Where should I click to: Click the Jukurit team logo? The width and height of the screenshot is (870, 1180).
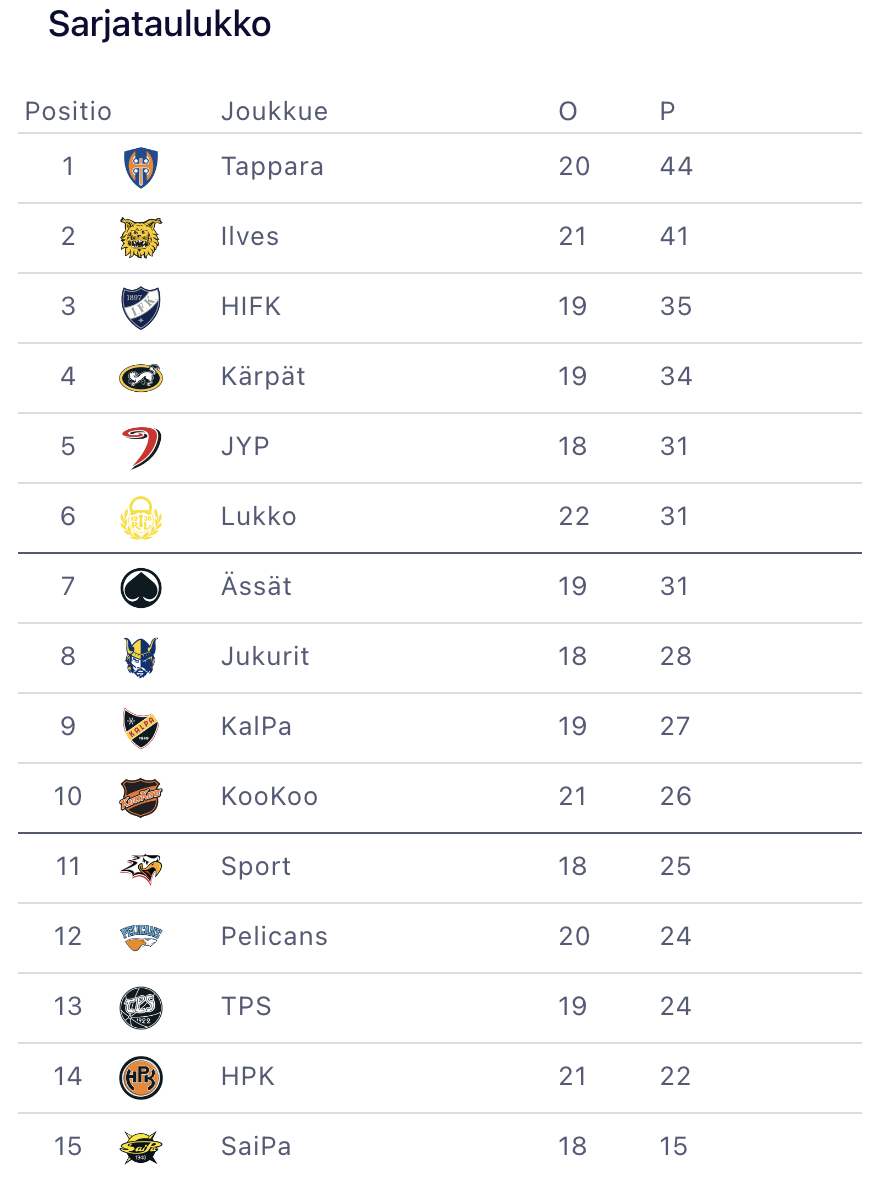140,657
